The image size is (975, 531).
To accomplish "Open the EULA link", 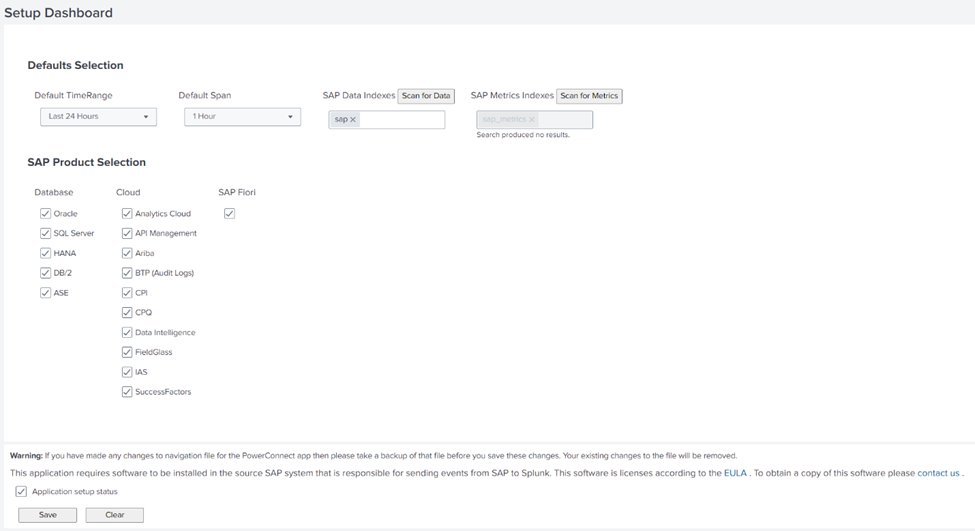I will (734, 473).
